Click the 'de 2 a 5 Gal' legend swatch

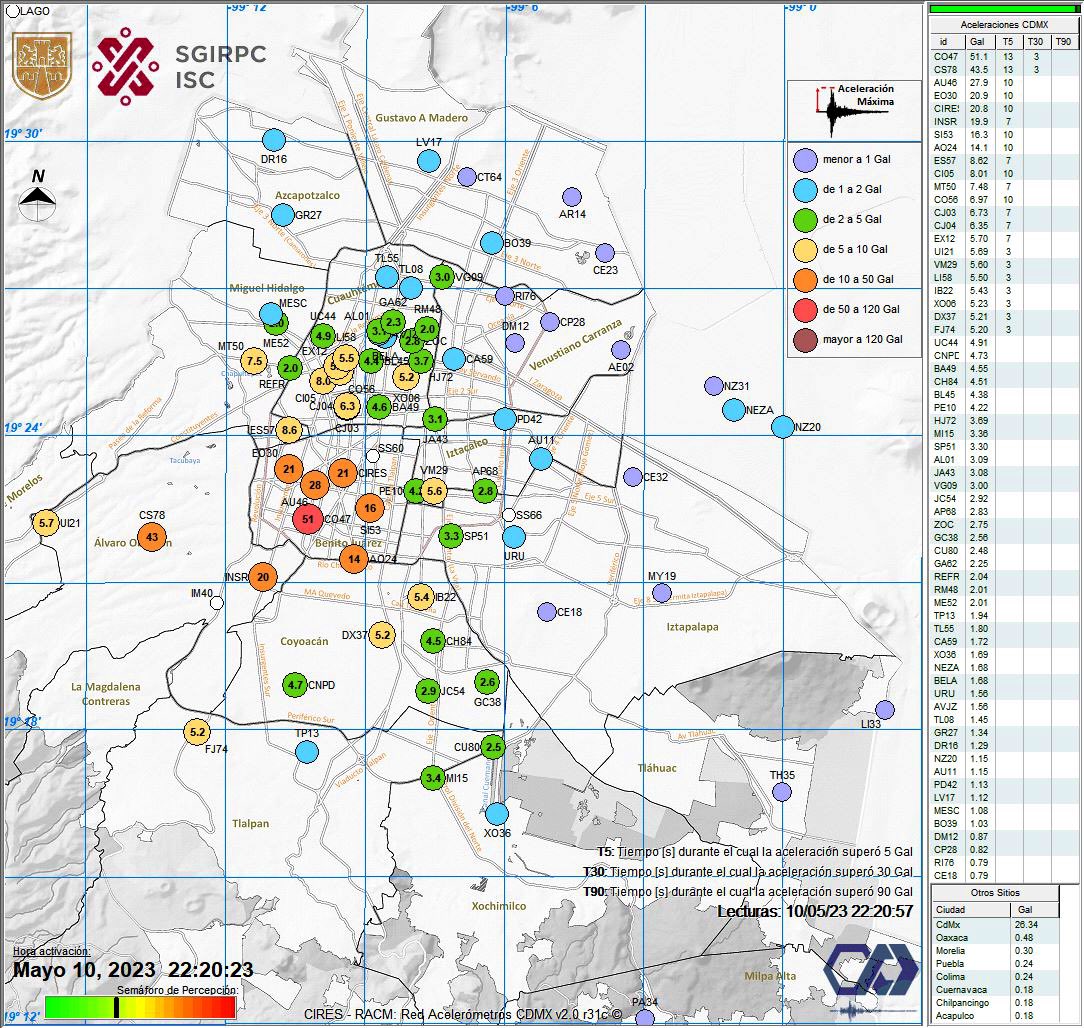pyautogui.click(x=805, y=220)
